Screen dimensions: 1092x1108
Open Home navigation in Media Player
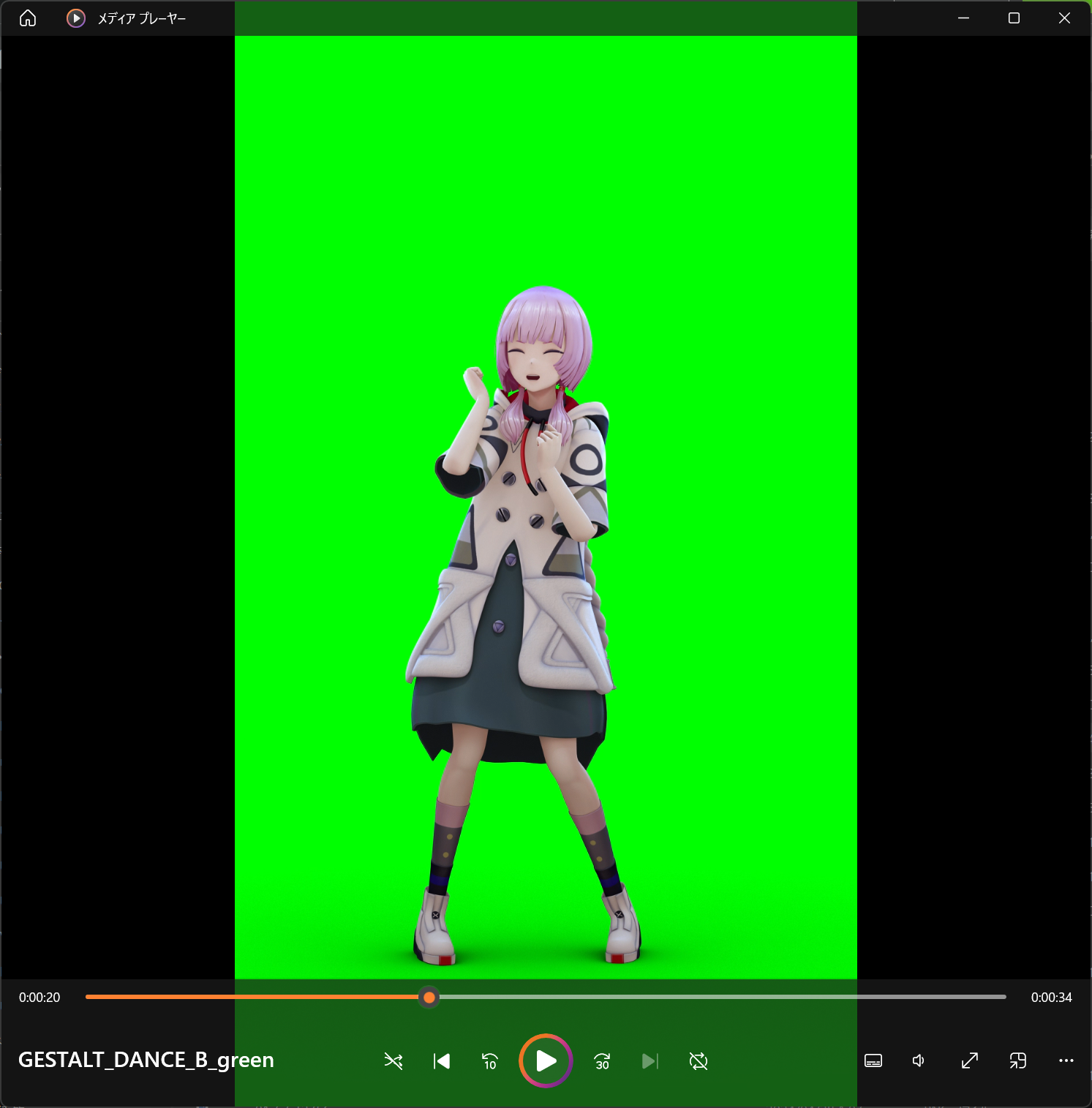28,18
